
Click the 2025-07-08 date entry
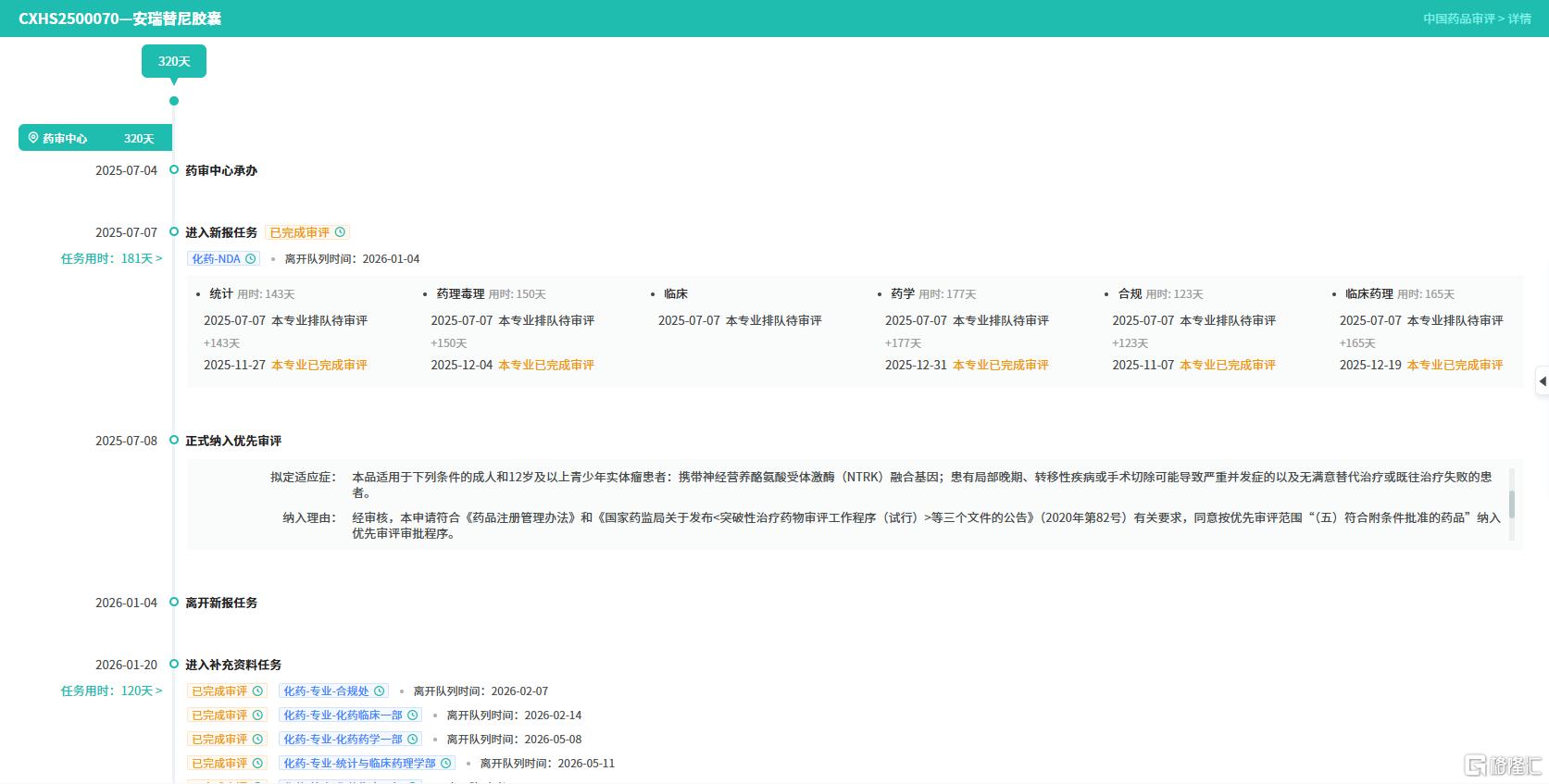126,441
